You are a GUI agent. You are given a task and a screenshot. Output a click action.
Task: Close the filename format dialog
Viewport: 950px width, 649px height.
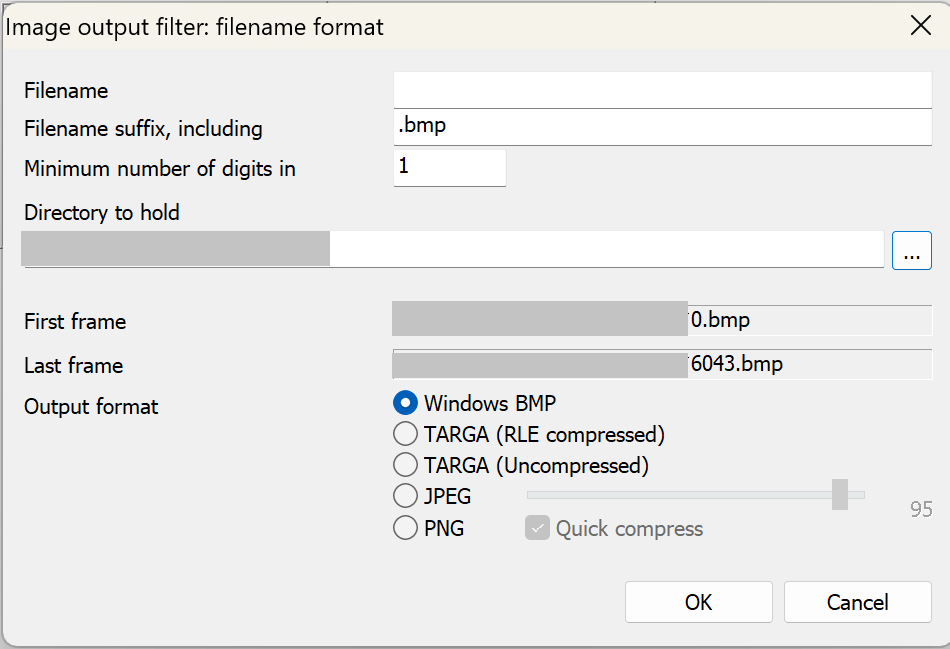tap(920, 26)
